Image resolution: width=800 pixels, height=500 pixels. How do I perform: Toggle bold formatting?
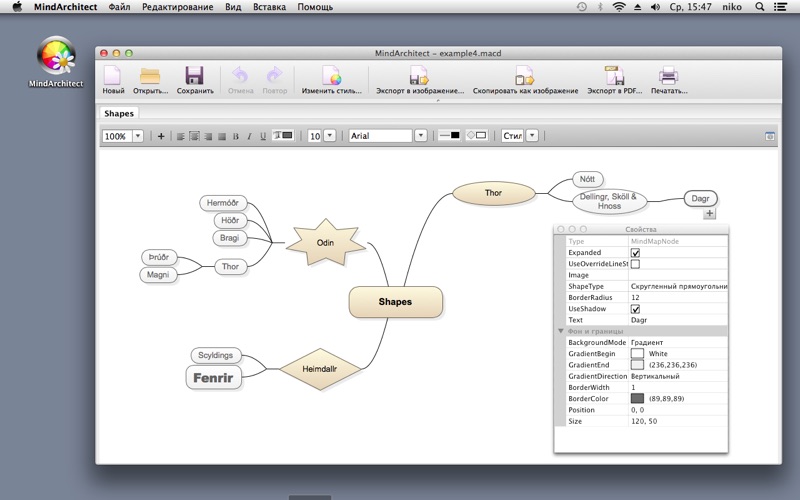pos(236,136)
